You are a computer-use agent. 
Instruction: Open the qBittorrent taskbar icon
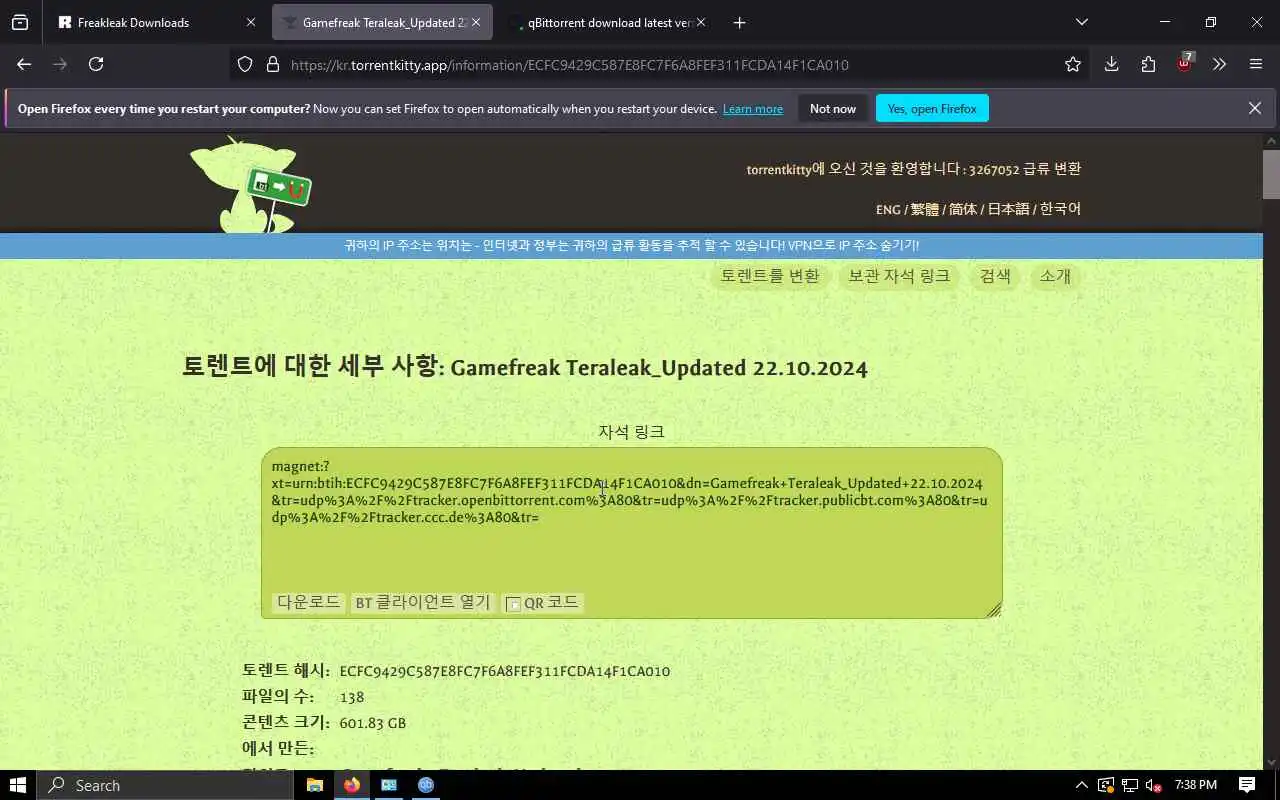pyautogui.click(x=426, y=785)
